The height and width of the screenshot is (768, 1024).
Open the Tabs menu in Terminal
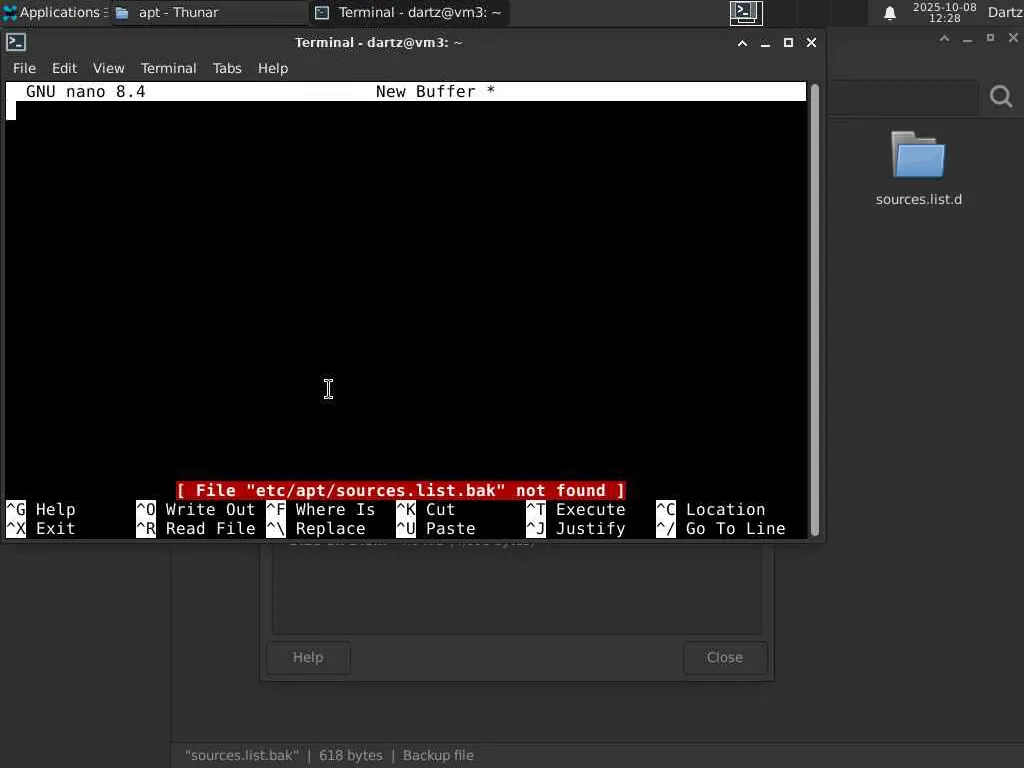(227, 68)
